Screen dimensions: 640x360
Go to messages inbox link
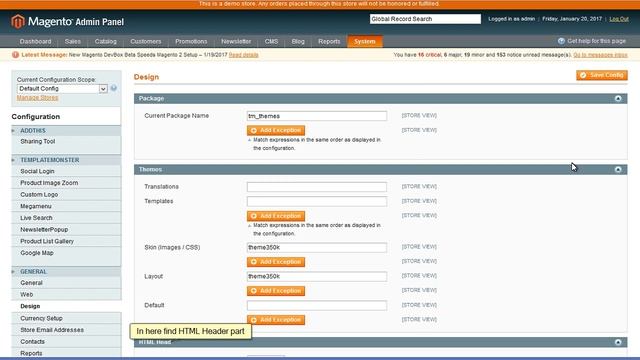pyautogui.click(x=600, y=55)
